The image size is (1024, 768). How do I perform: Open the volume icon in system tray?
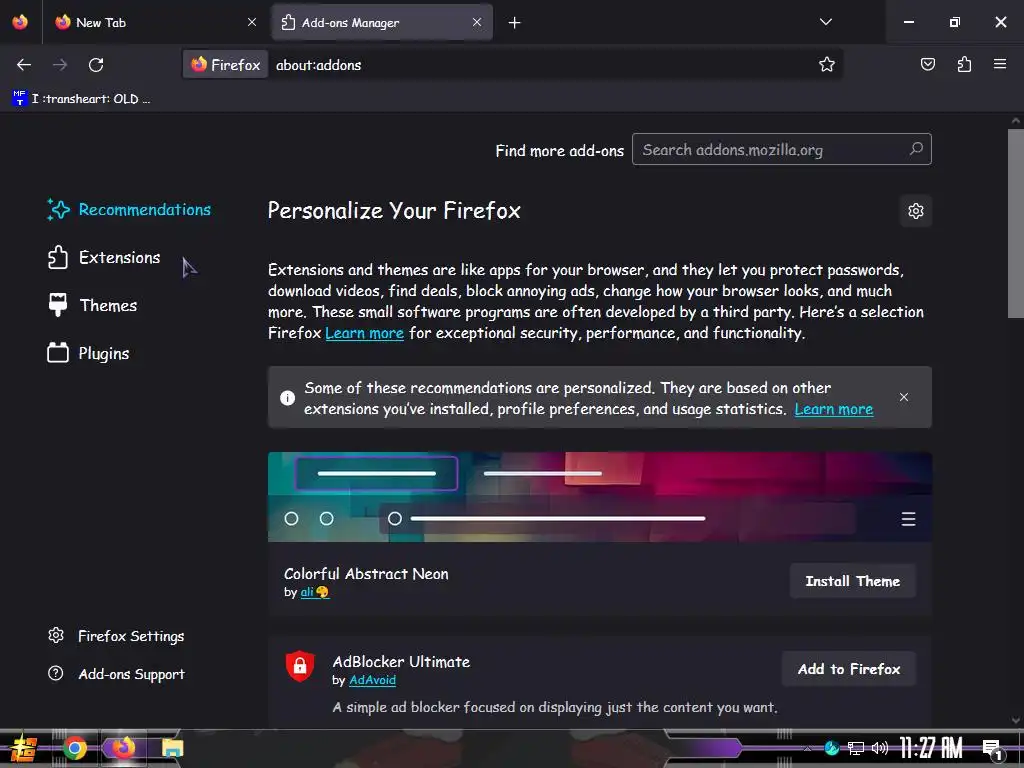tap(880, 748)
